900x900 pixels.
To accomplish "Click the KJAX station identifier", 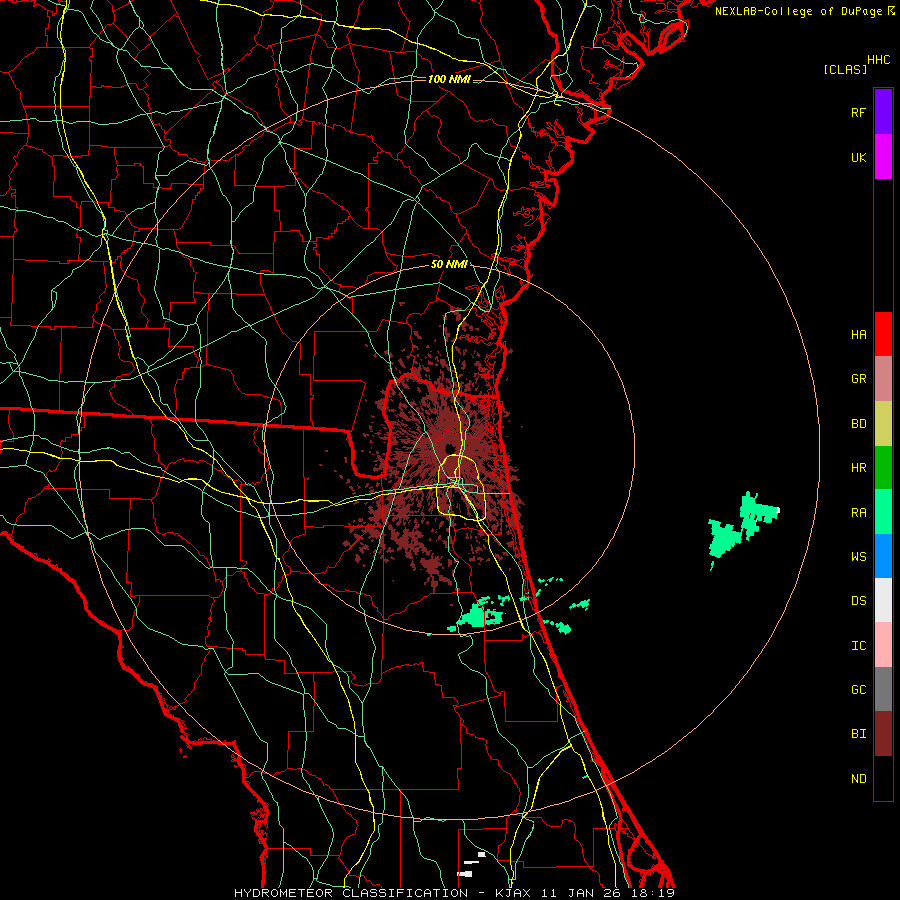I will [x=513, y=893].
